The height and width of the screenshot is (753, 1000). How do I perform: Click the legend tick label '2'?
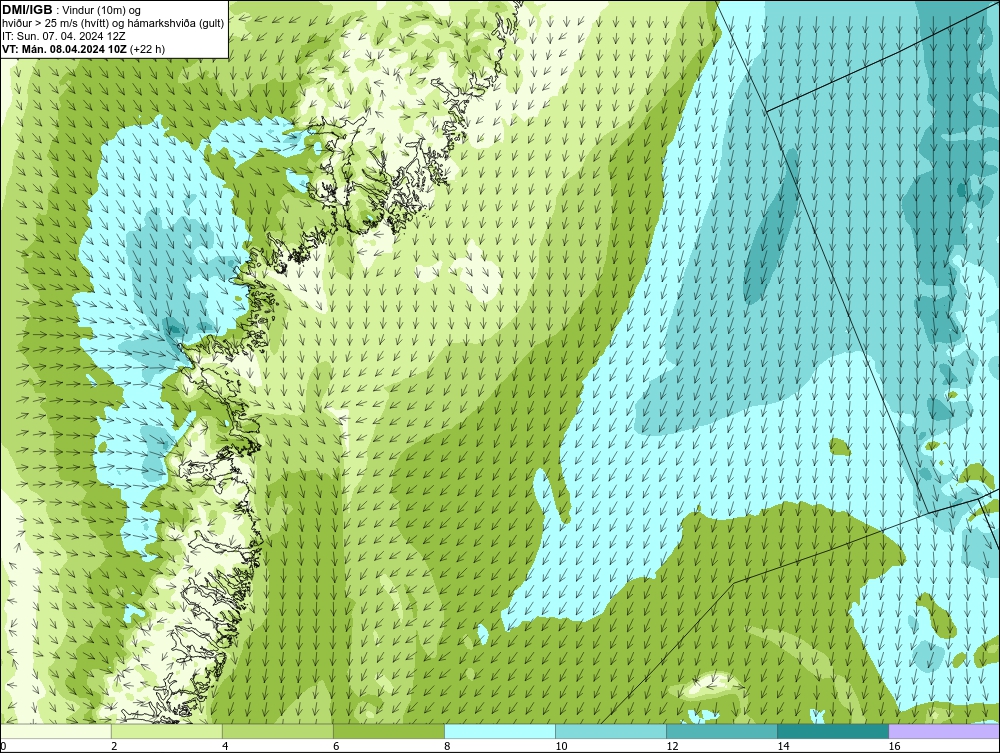tap(114, 746)
